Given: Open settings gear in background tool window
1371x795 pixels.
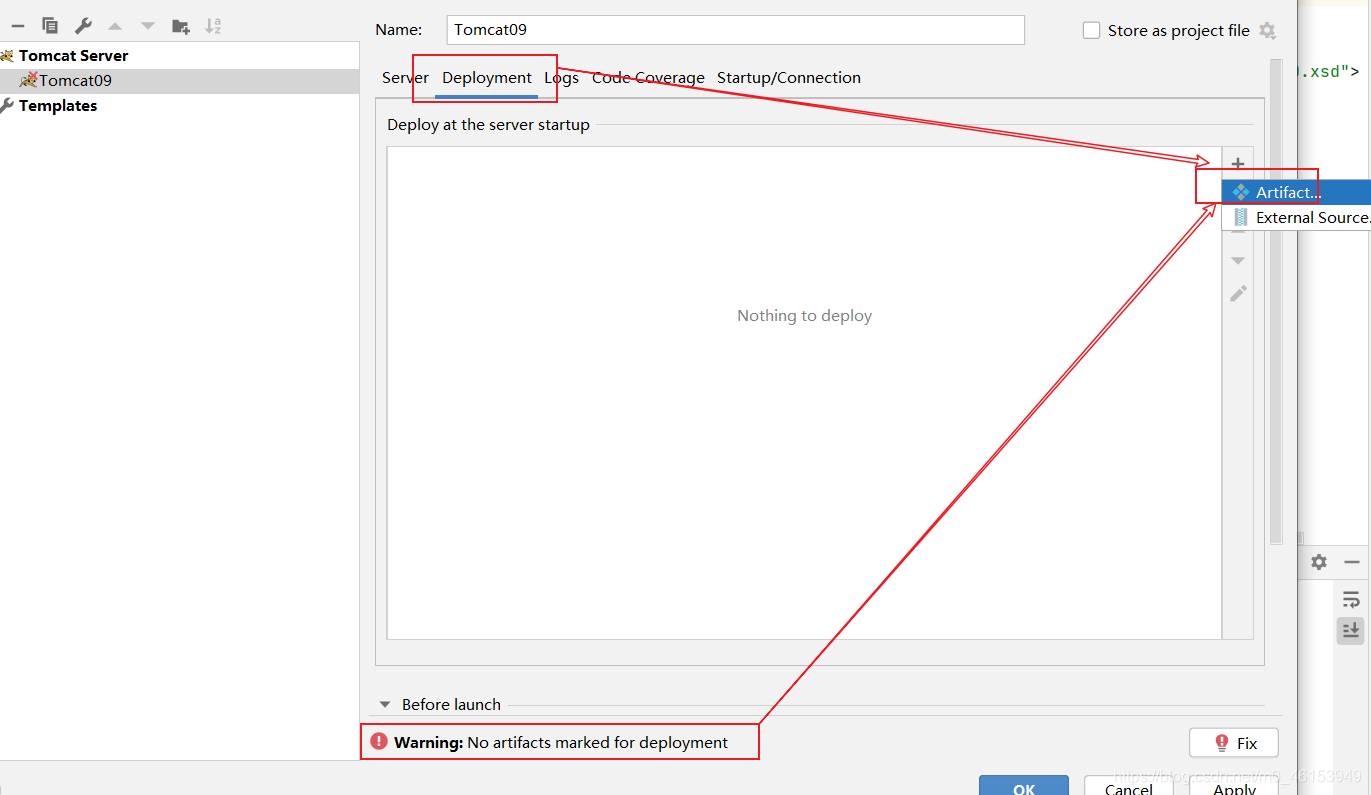Looking at the screenshot, I should click(1319, 562).
